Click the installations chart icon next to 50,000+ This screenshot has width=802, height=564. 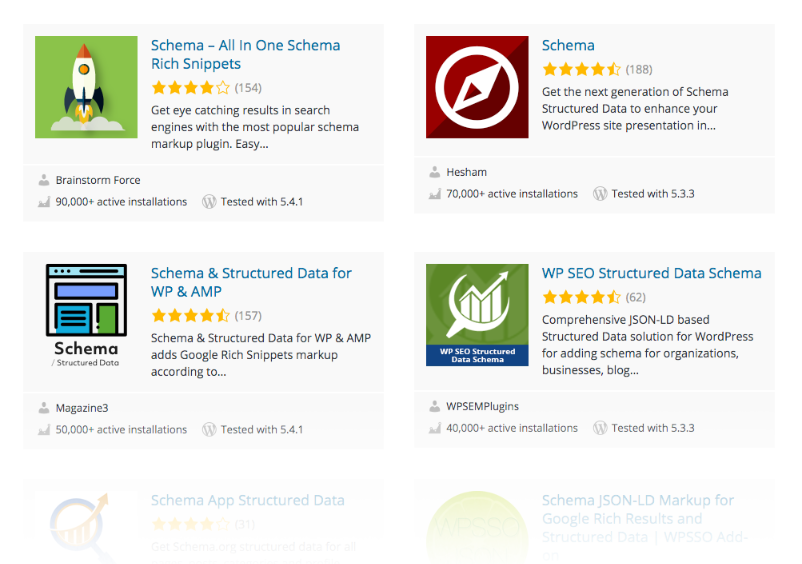tap(44, 430)
